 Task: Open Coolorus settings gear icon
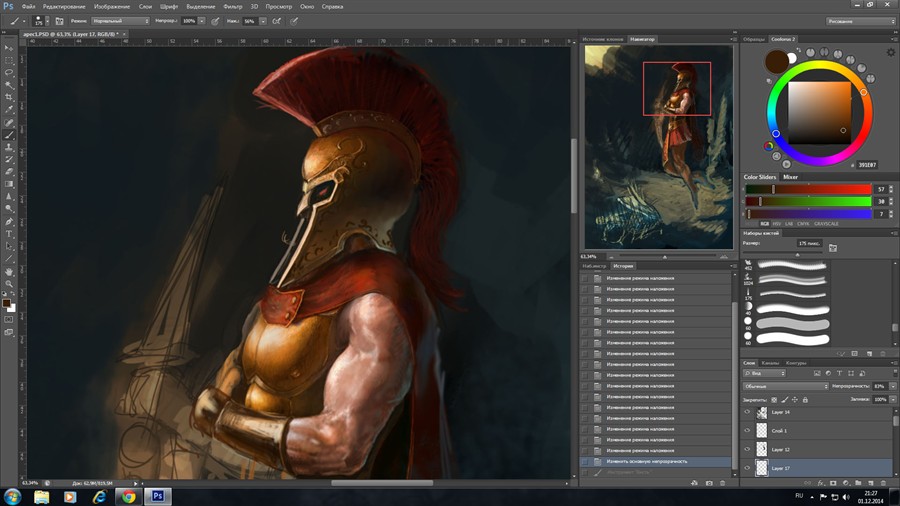click(890, 52)
